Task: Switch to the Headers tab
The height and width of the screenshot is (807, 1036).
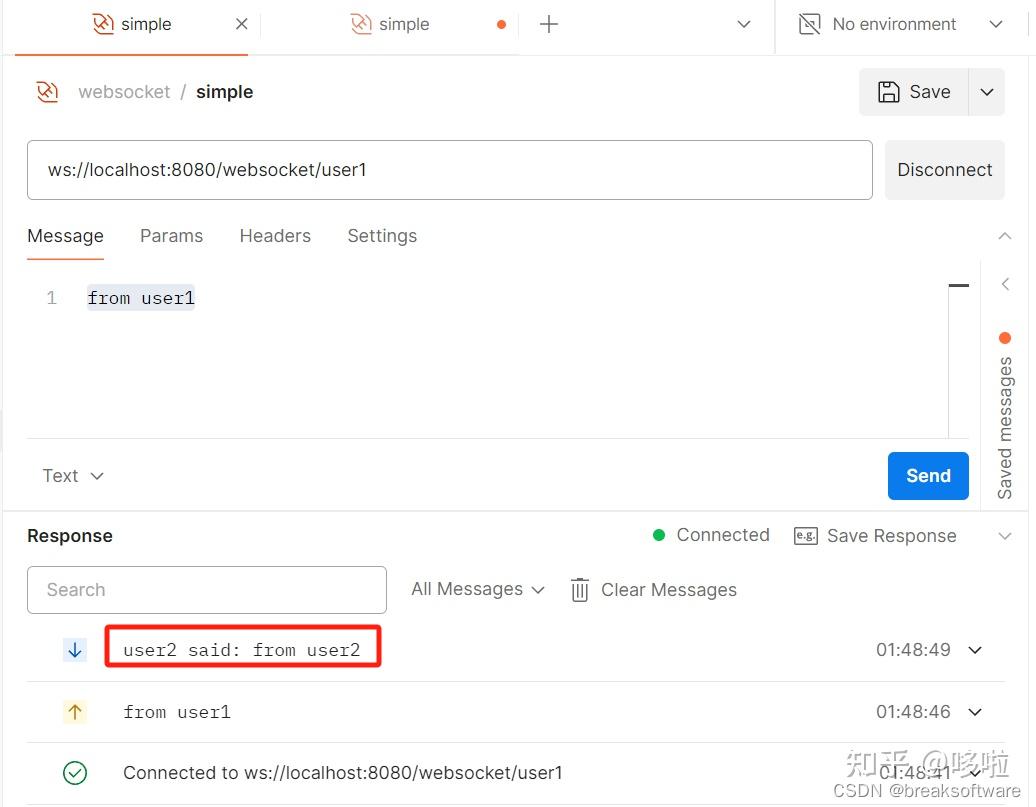Action: [275, 236]
